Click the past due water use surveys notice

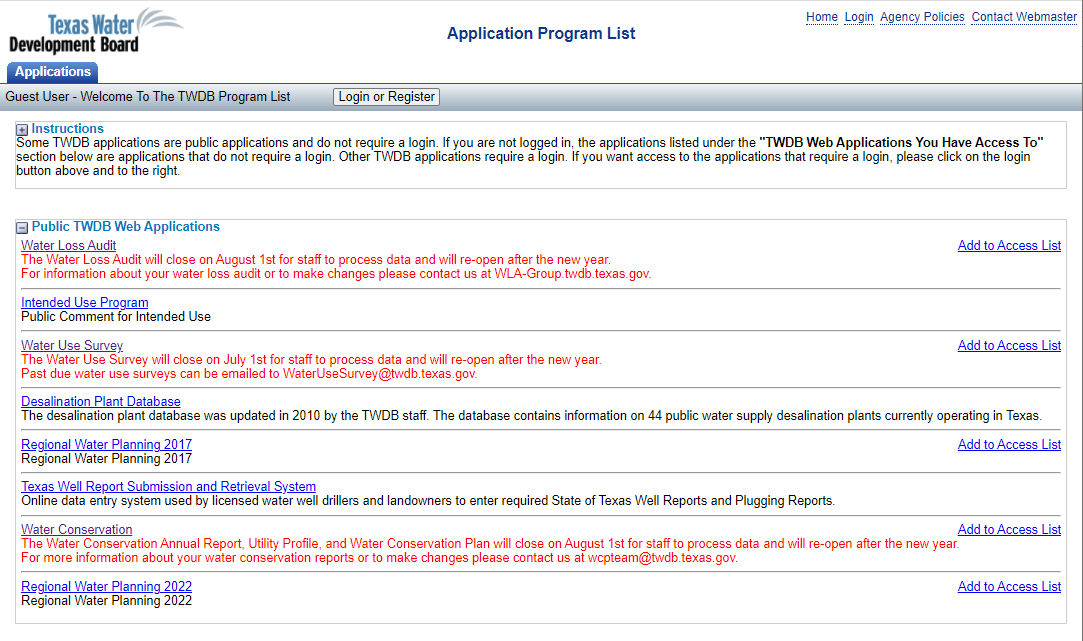click(x=249, y=374)
